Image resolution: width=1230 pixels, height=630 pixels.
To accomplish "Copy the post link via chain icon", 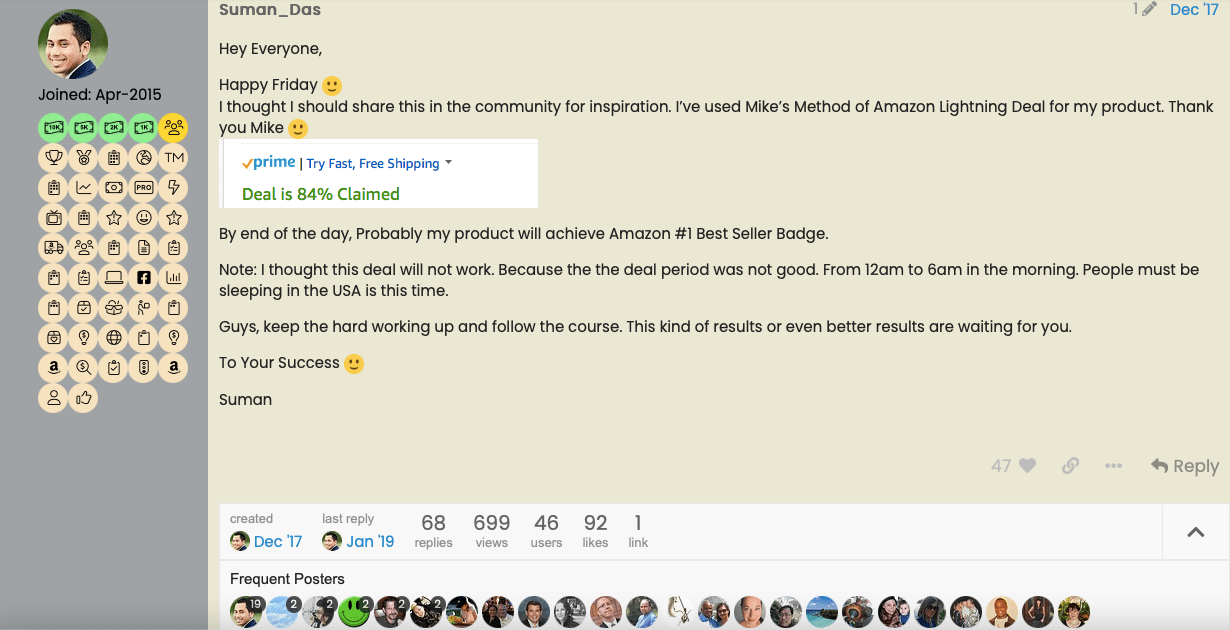I will point(1070,465).
